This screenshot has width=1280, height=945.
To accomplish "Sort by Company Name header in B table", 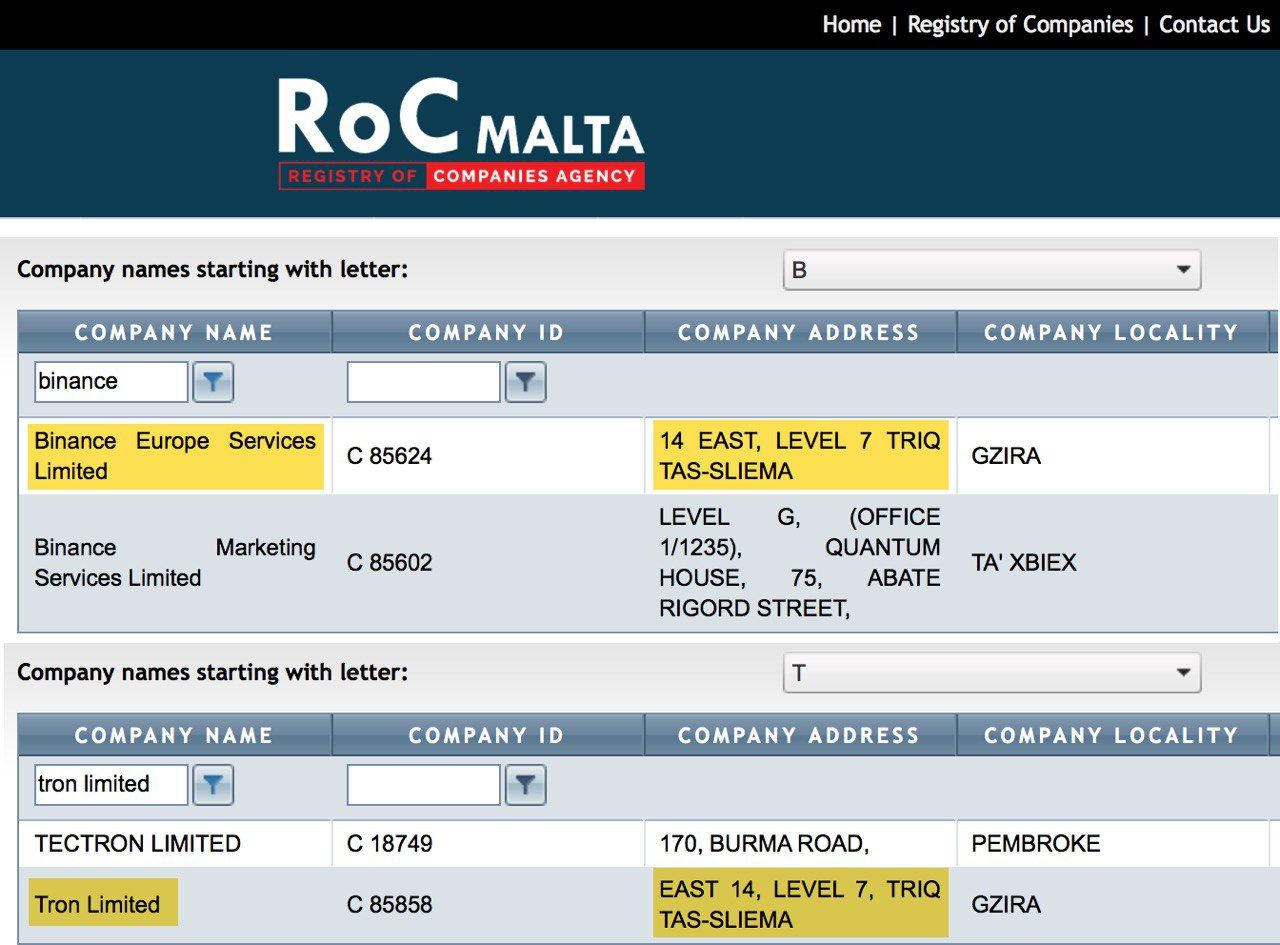I will click(x=174, y=332).
